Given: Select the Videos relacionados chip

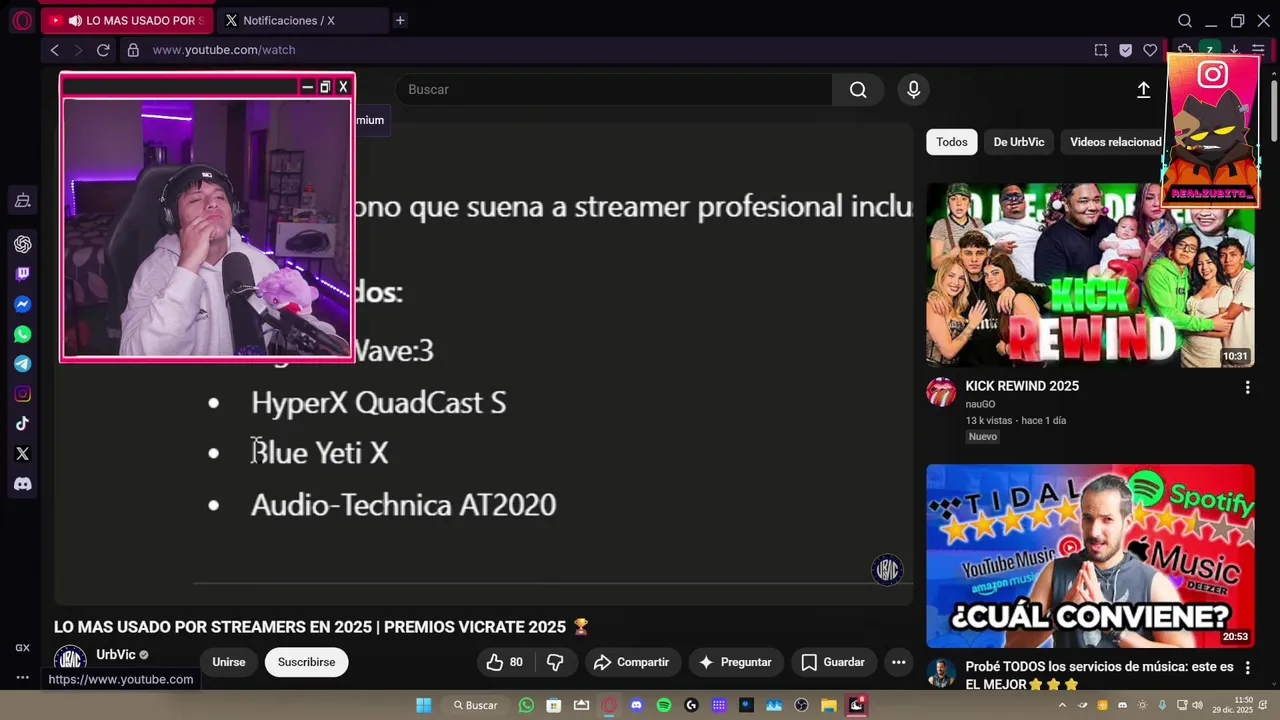Looking at the screenshot, I should (x=1115, y=142).
